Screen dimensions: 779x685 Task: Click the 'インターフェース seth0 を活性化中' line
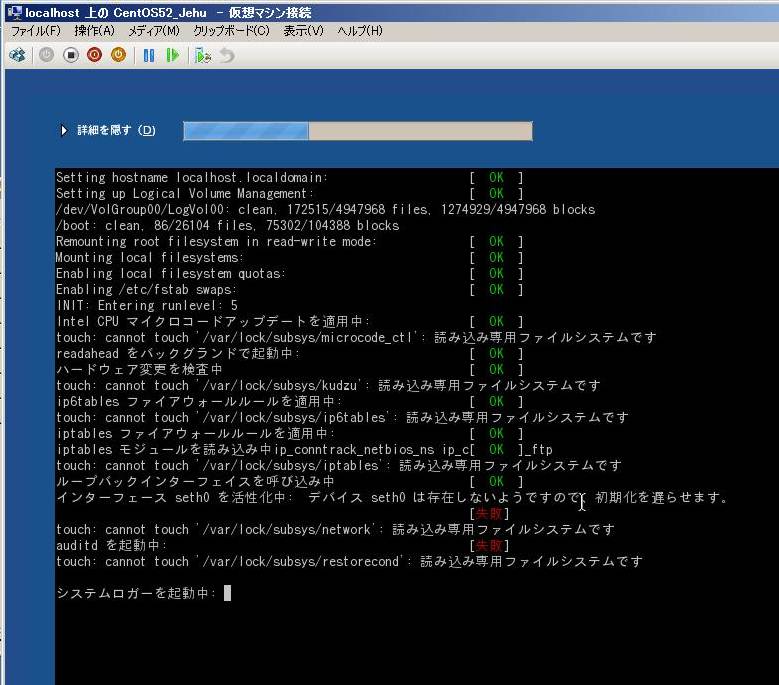pyautogui.click(x=392, y=497)
